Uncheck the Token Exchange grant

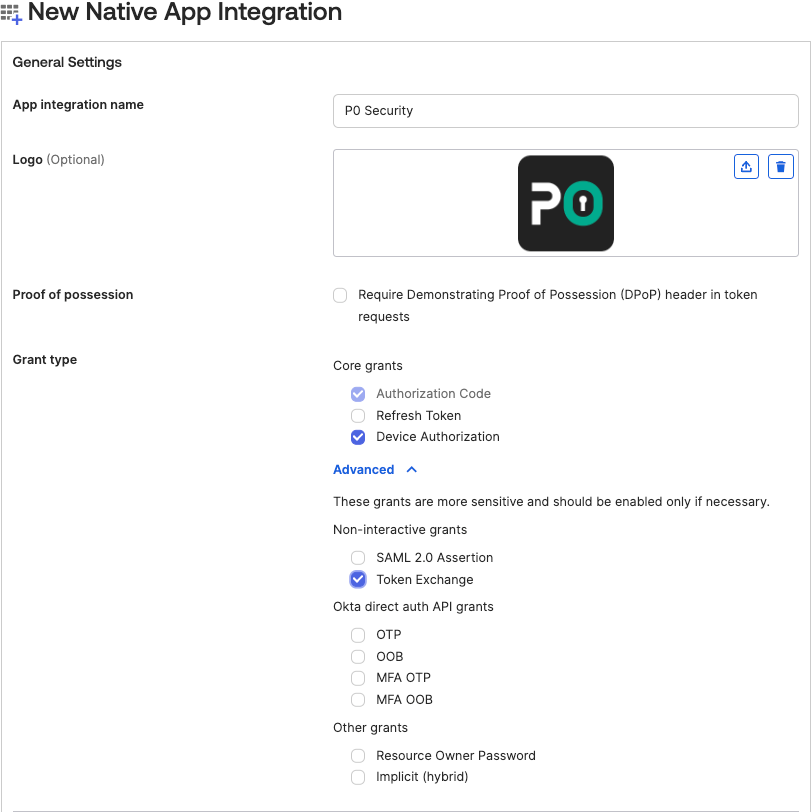[358, 580]
